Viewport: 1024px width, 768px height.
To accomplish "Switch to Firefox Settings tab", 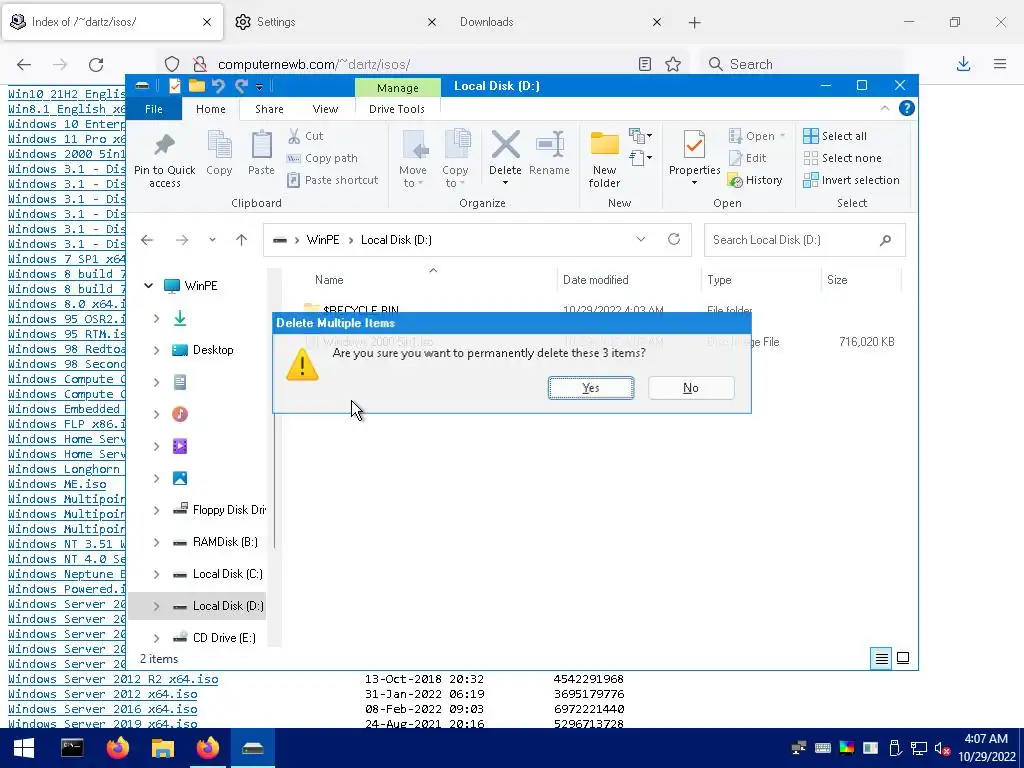I will tap(335, 22).
